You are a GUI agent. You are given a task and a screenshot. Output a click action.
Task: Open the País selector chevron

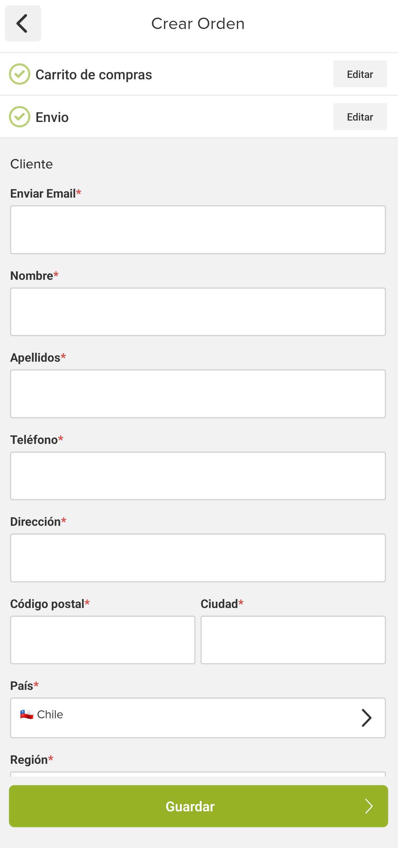click(x=367, y=718)
